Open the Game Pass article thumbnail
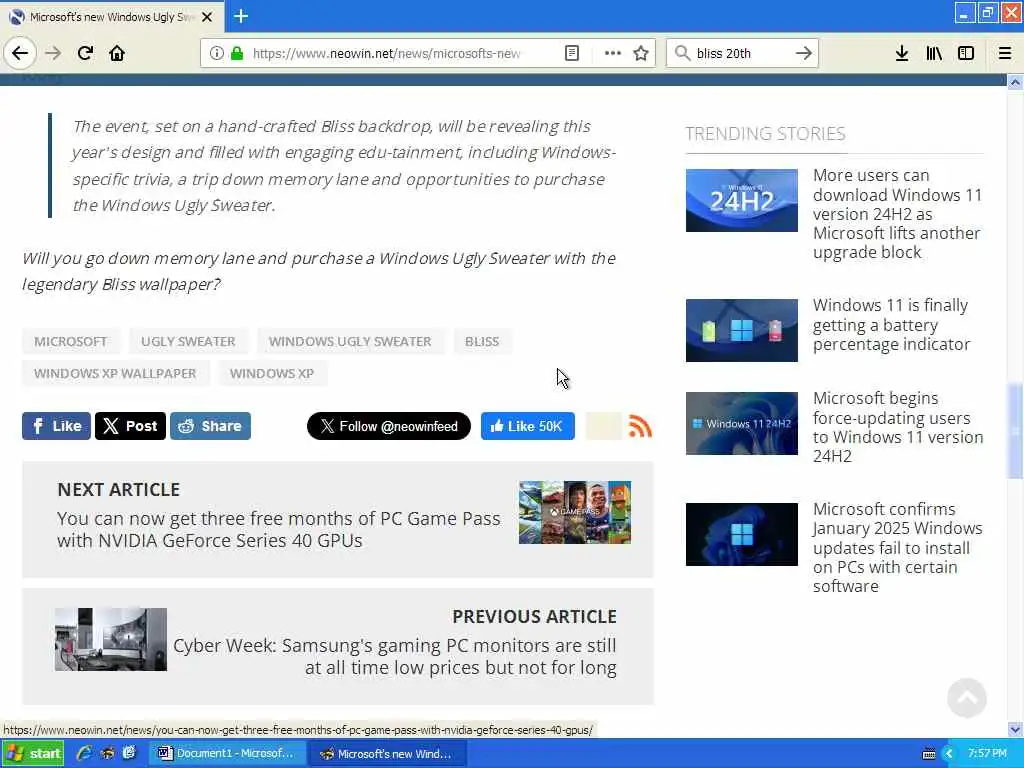 click(x=575, y=513)
